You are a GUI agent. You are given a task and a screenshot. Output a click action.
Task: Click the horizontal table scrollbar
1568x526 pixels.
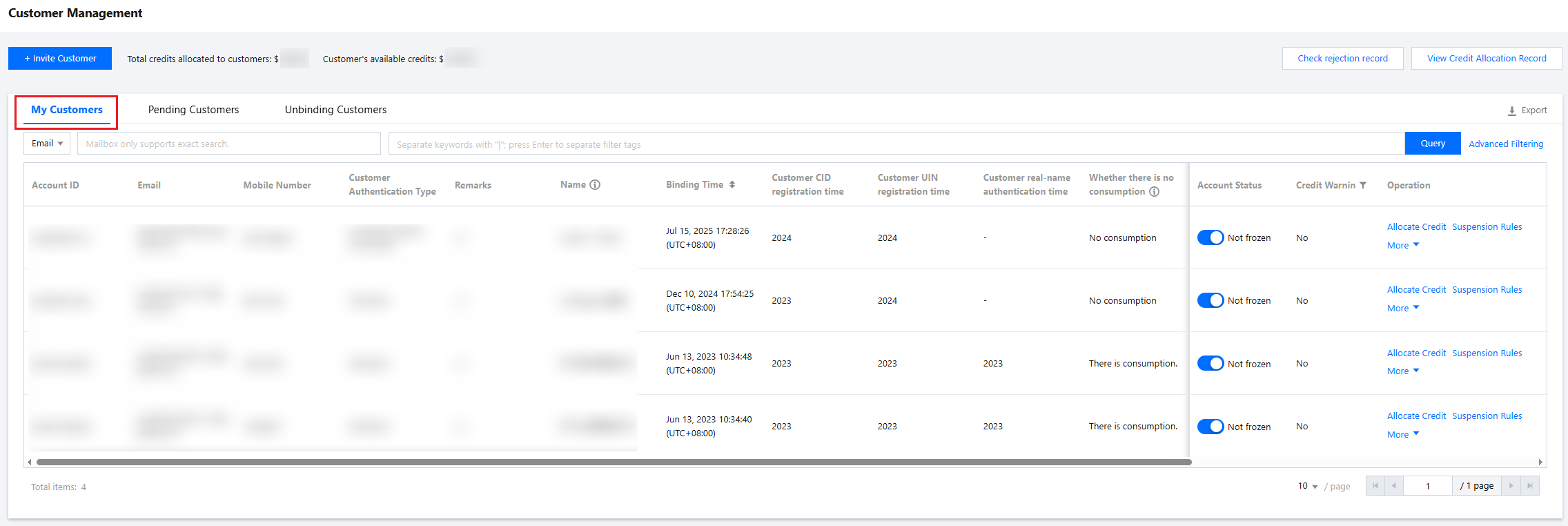[614, 462]
